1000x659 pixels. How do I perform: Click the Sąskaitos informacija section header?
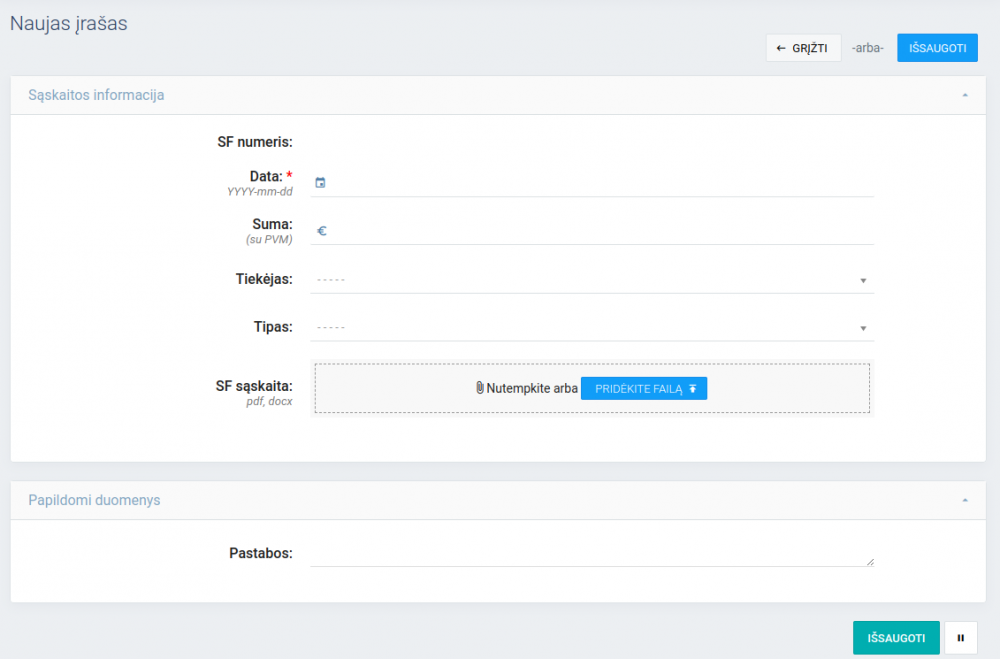[x=97, y=95]
